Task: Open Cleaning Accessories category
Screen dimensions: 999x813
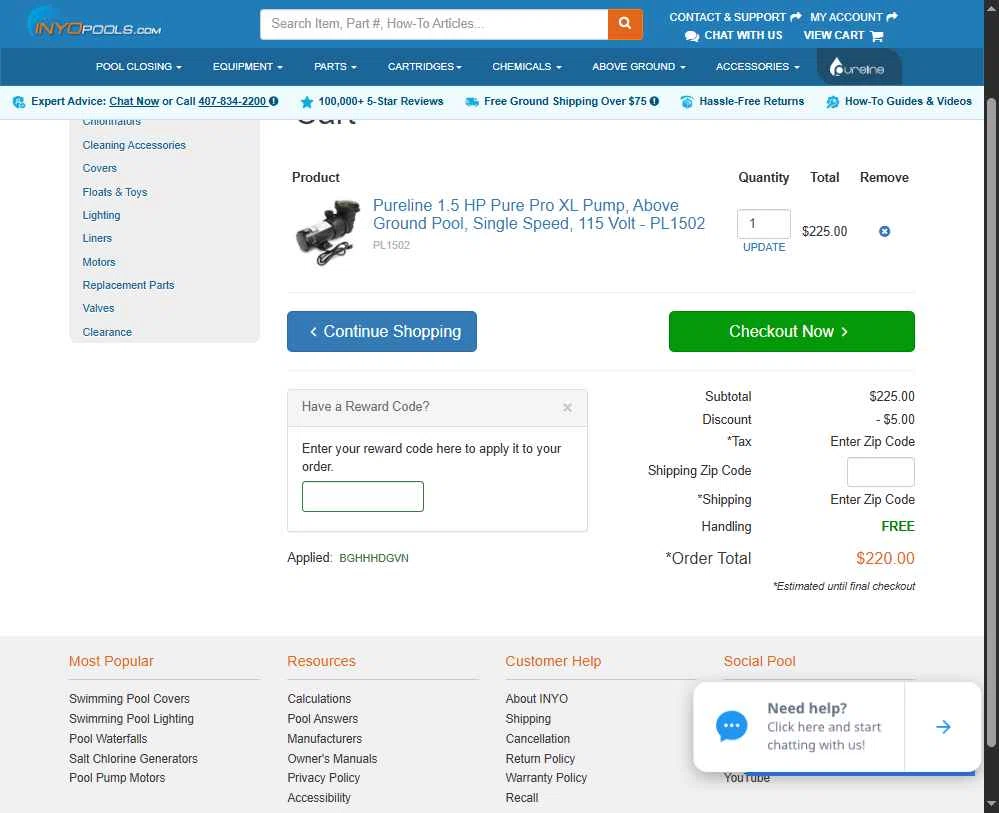Action: 134,145
